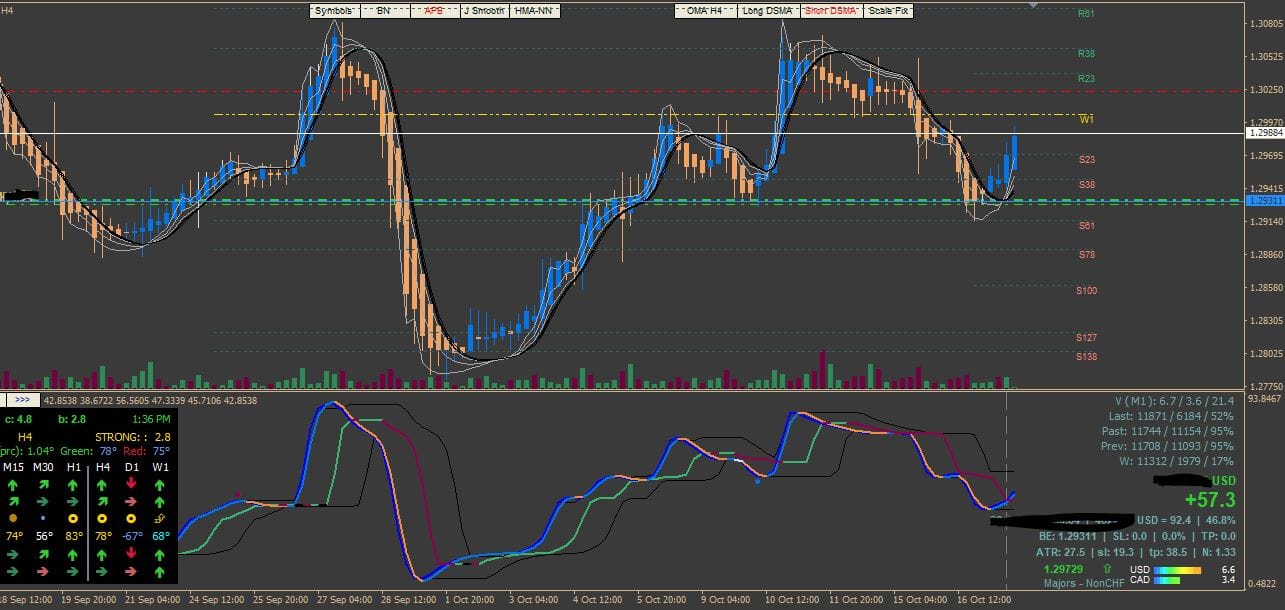Select the HMA-NN button
This screenshot has height=610, width=1285.
click(x=534, y=11)
